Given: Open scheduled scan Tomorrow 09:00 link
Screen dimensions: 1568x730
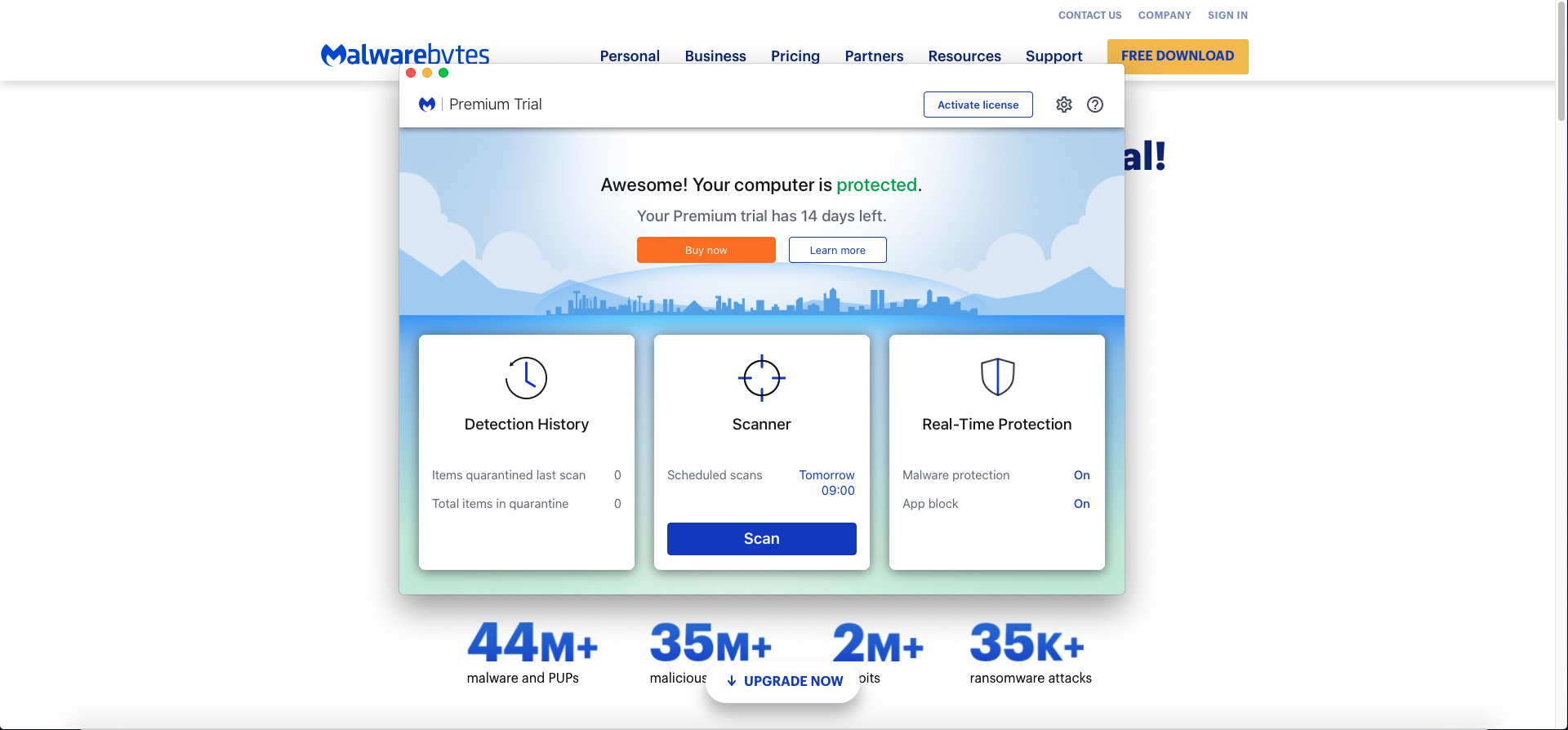Looking at the screenshot, I should 826,483.
